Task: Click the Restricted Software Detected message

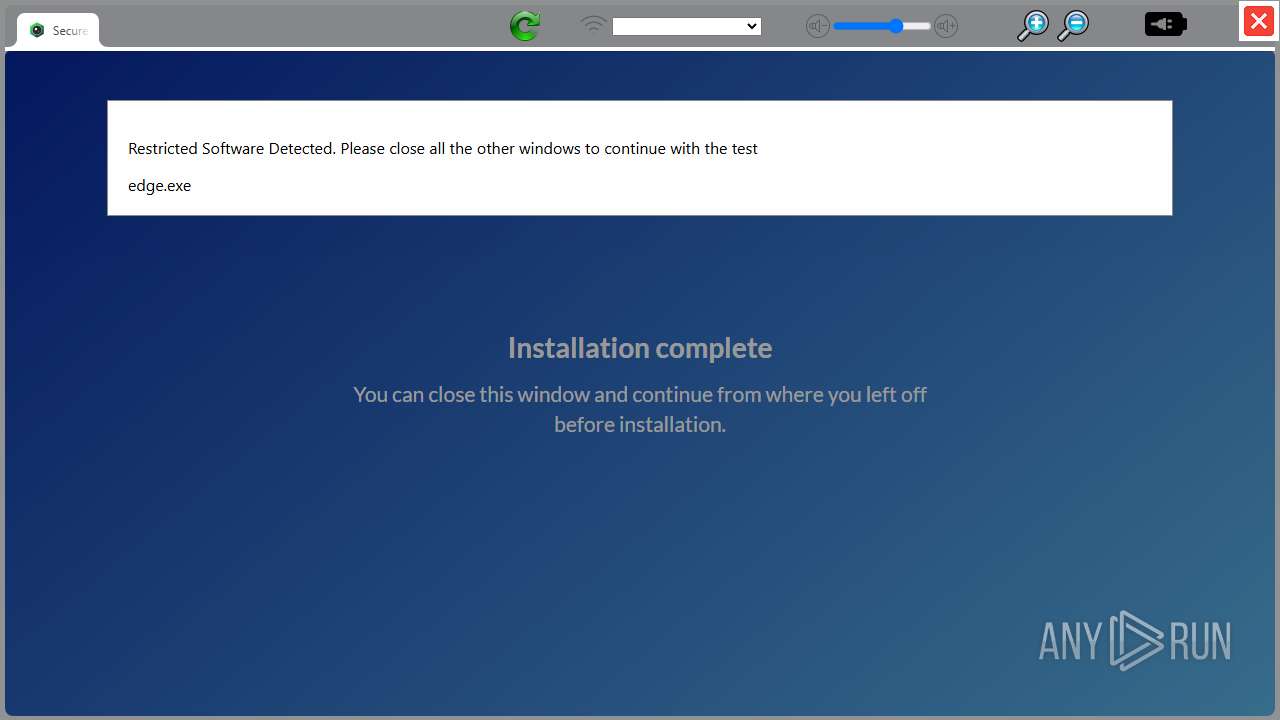Action: coord(443,148)
